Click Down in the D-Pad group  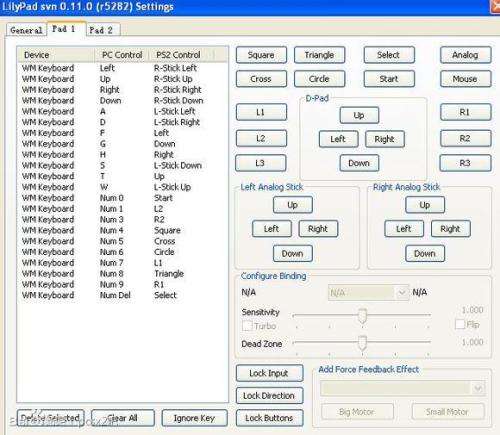[359, 163]
